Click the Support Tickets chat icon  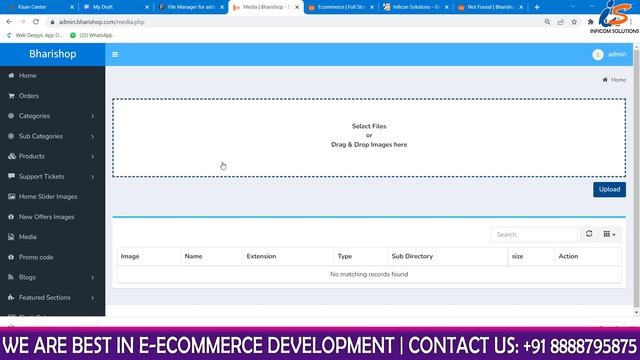(11, 176)
